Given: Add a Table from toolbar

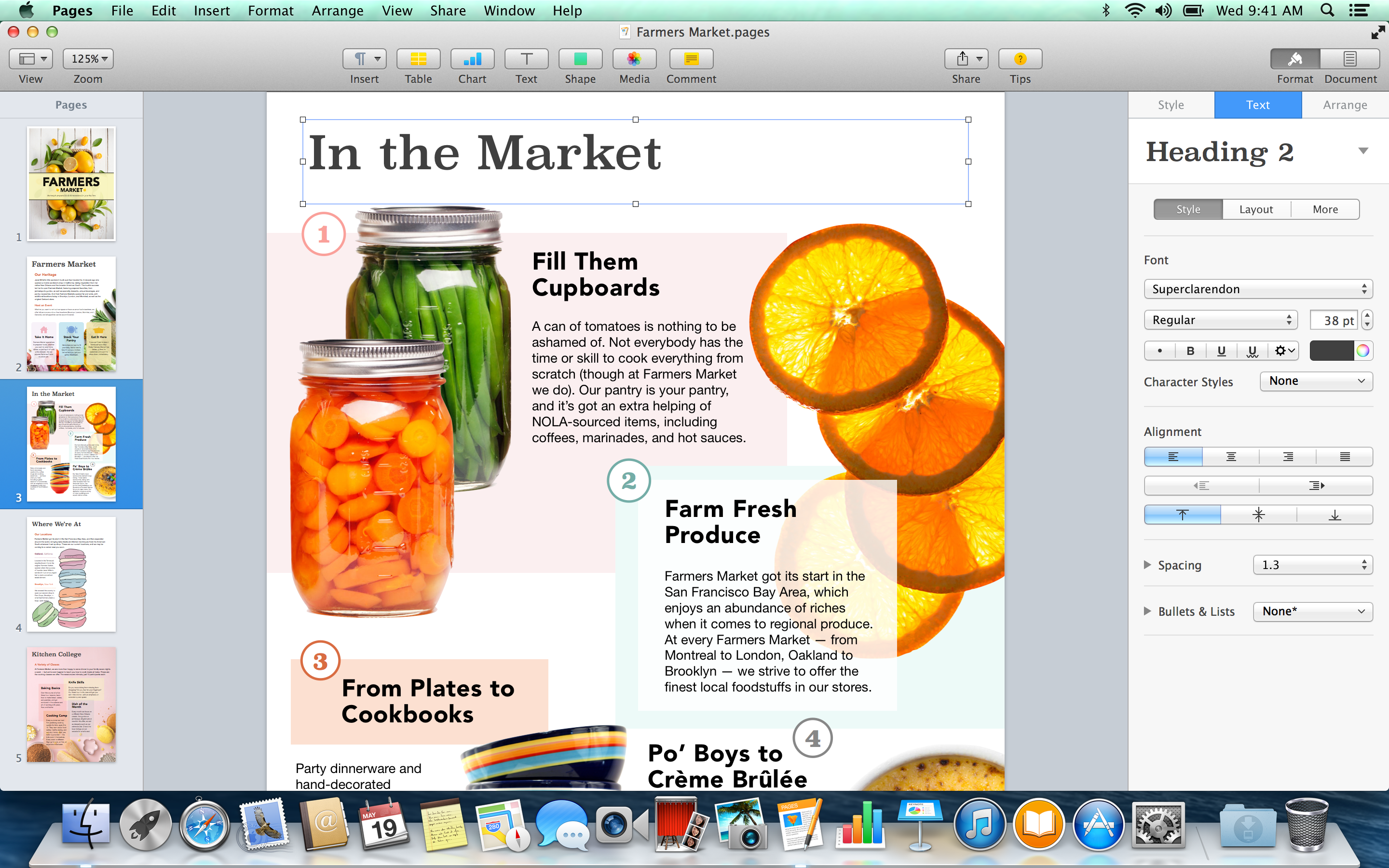Looking at the screenshot, I should click(419, 58).
